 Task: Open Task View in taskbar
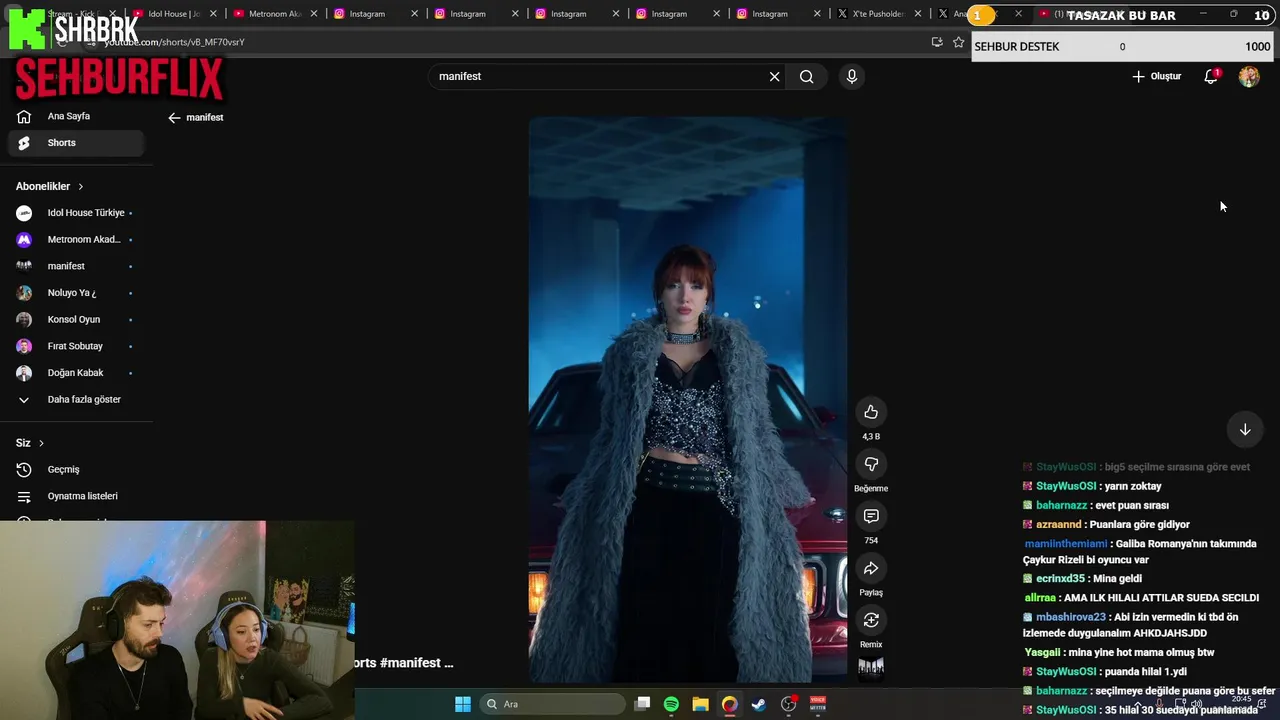point(643,704)
